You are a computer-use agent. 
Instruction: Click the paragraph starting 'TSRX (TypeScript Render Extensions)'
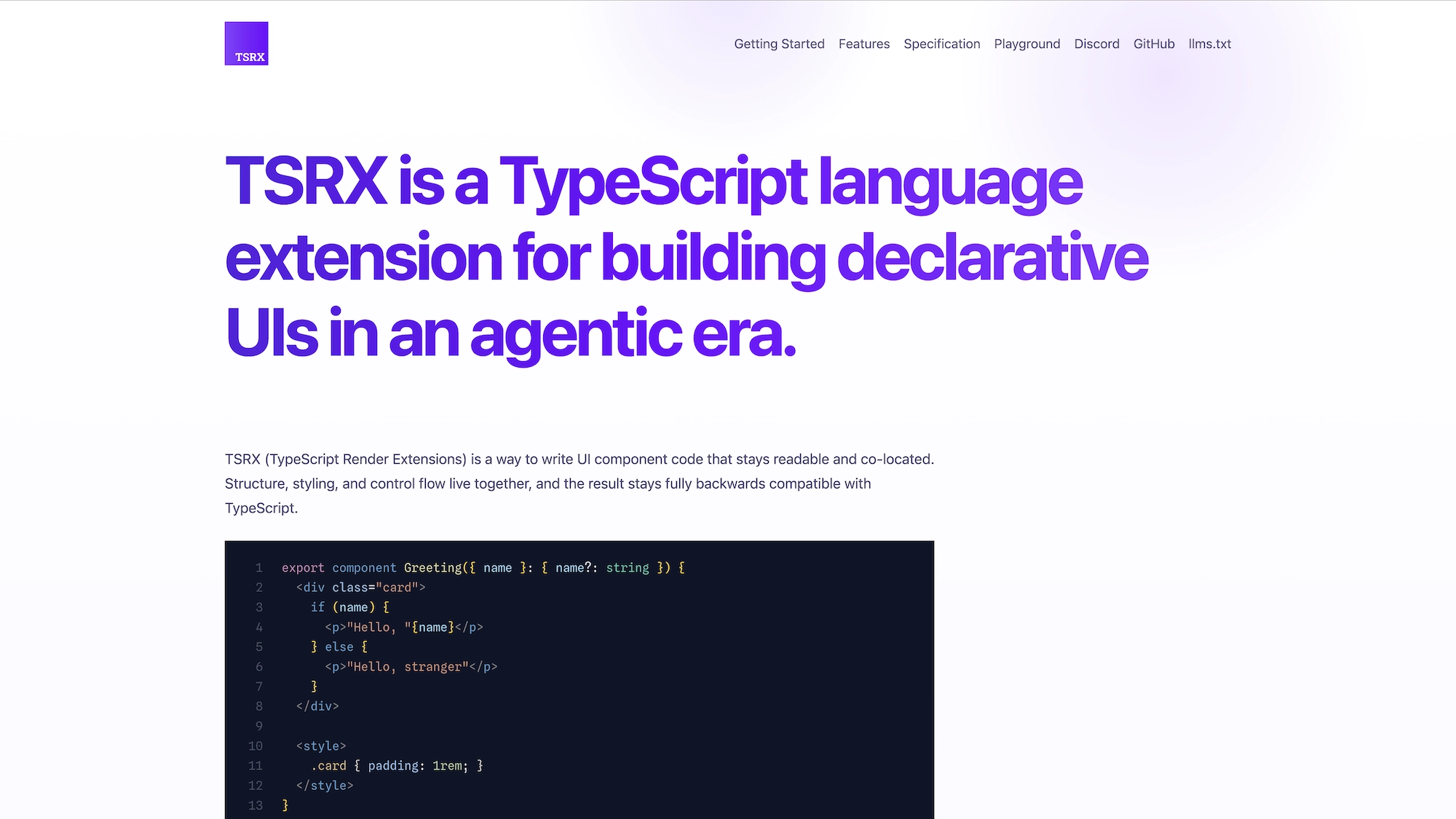579,483
